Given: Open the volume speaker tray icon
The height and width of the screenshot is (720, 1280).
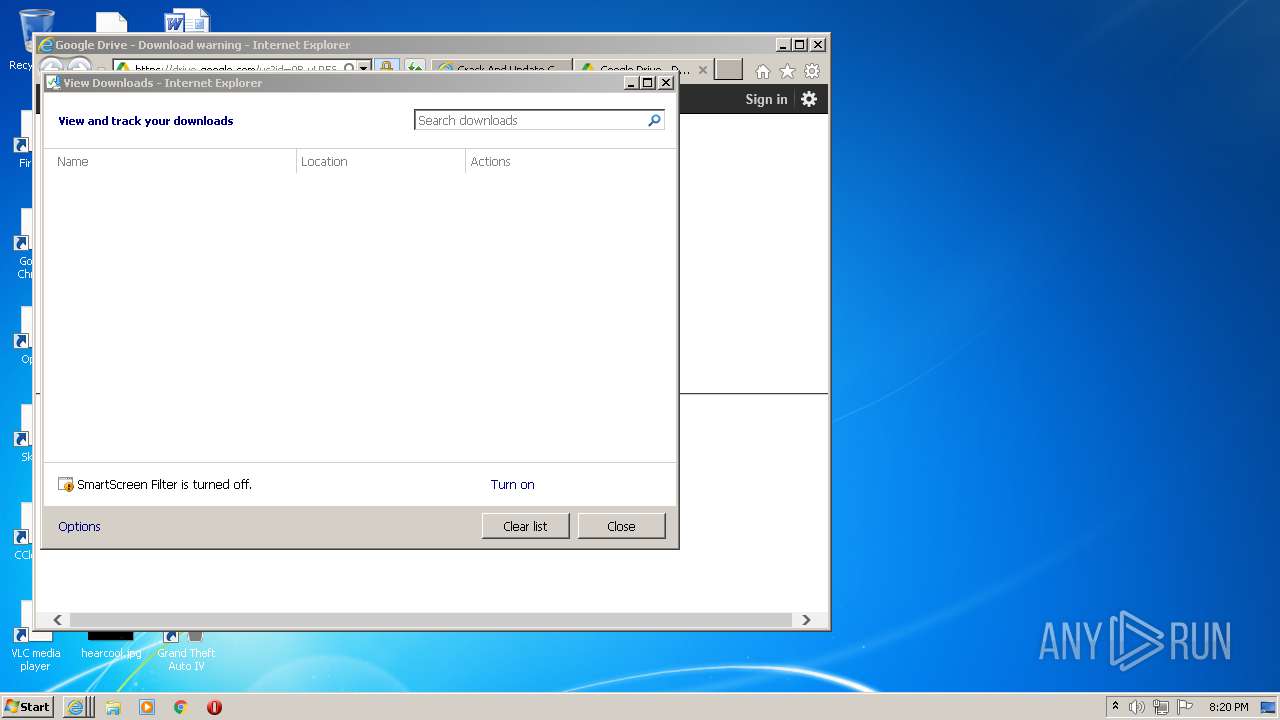Looking at the screenshot, I should point(1136,707).
